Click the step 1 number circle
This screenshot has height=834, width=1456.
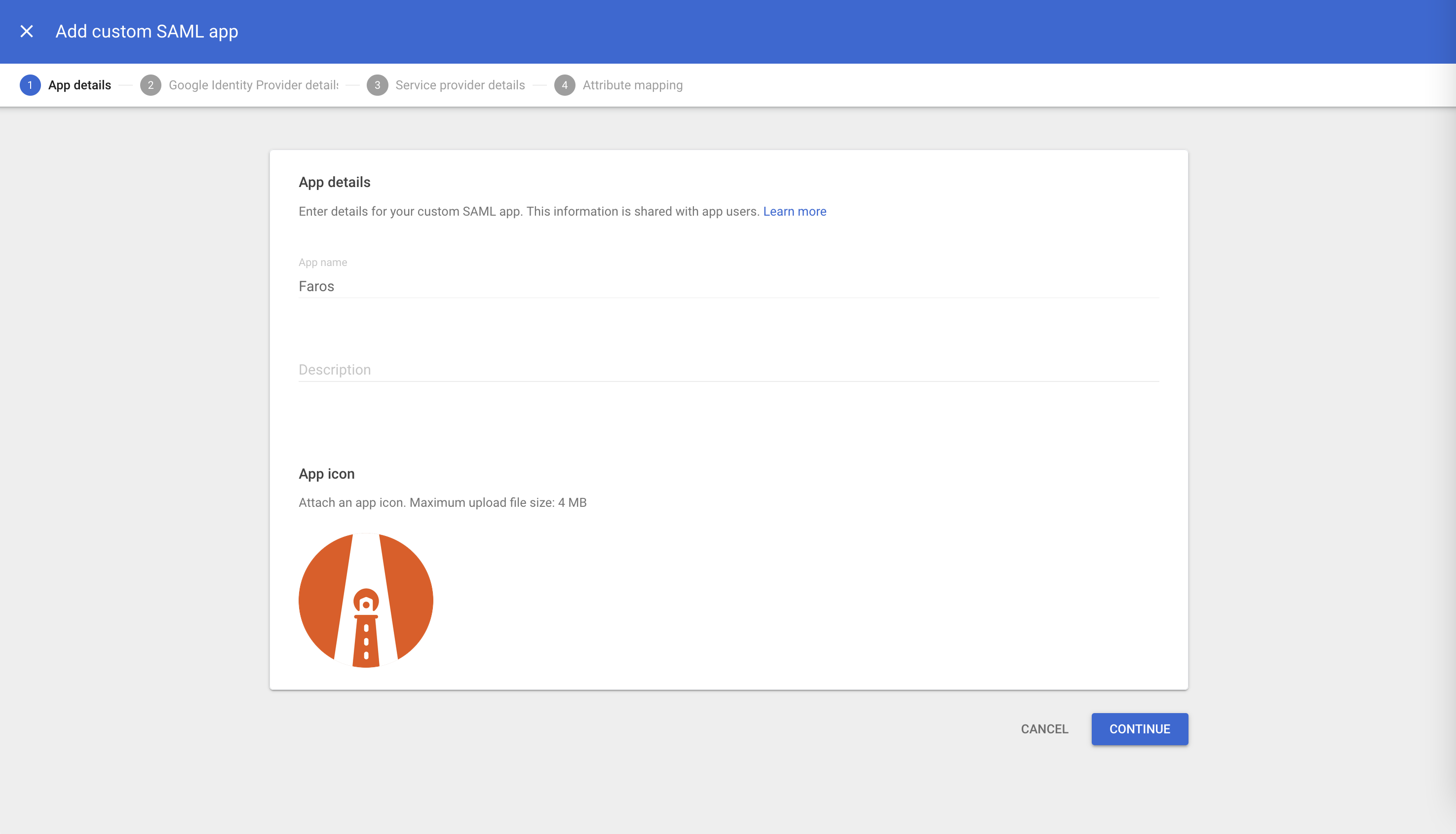(30, 85)
